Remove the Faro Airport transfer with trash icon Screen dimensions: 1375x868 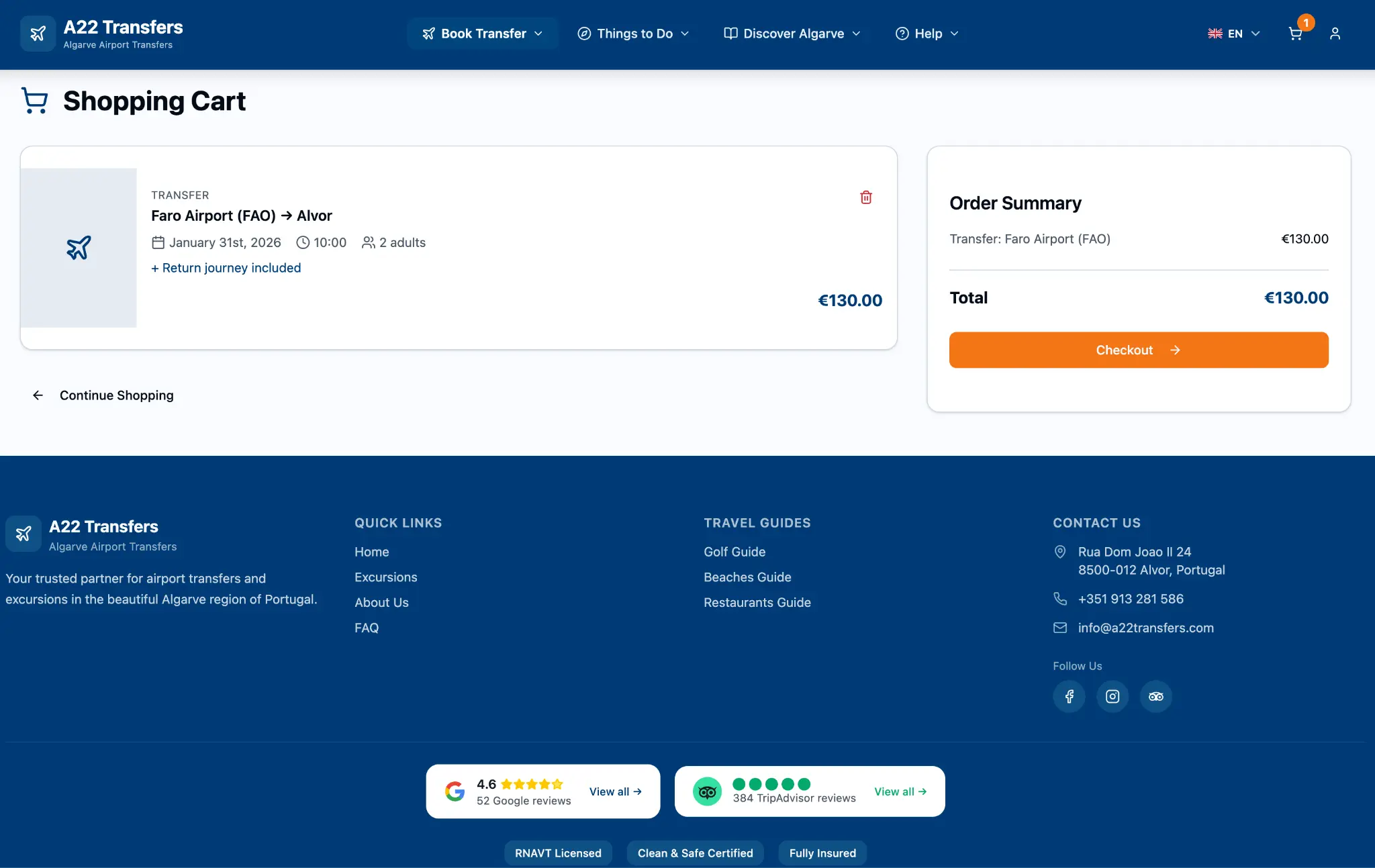pos(866,197)
